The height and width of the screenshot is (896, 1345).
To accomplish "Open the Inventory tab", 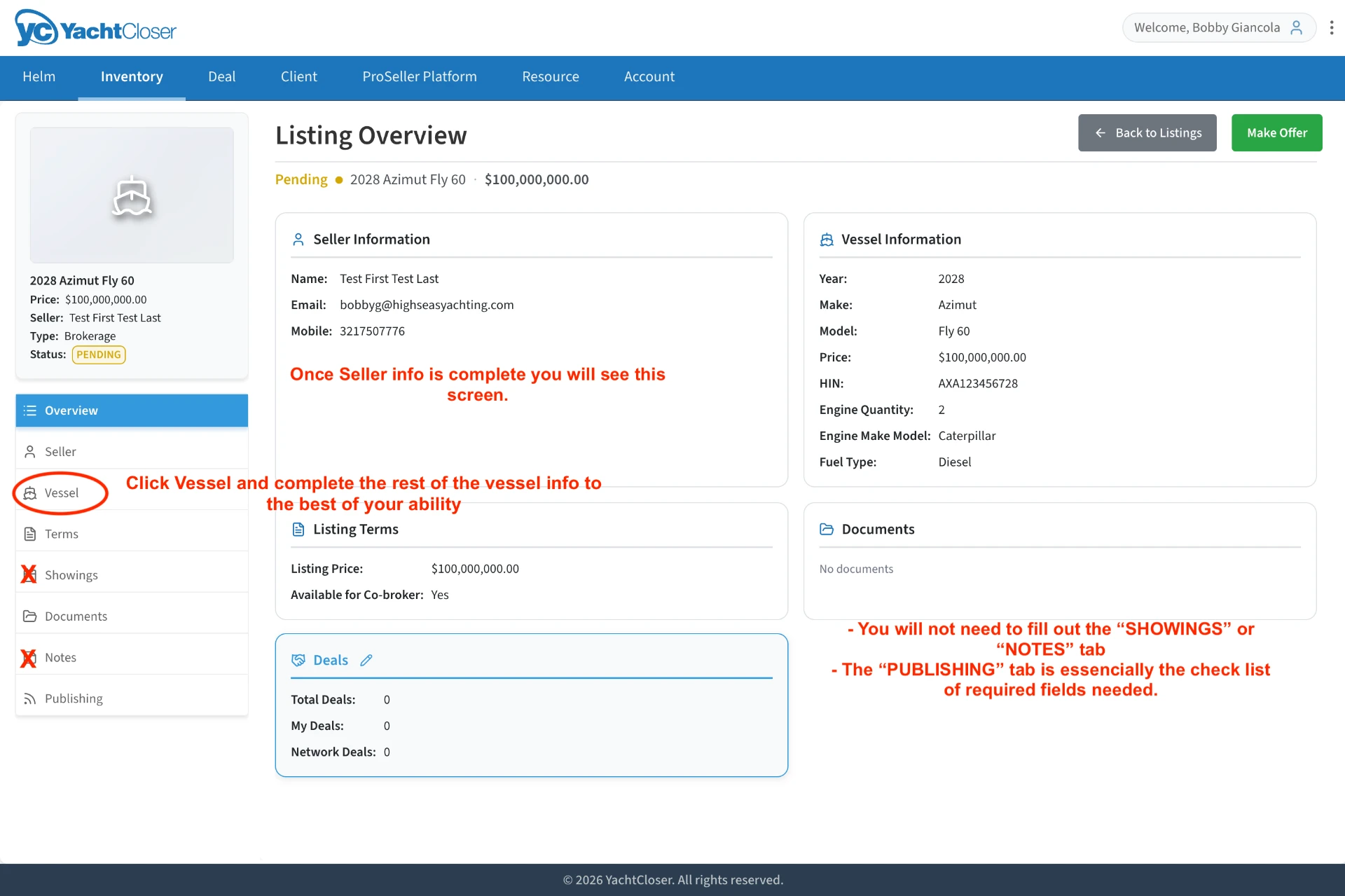I will 132,76.
